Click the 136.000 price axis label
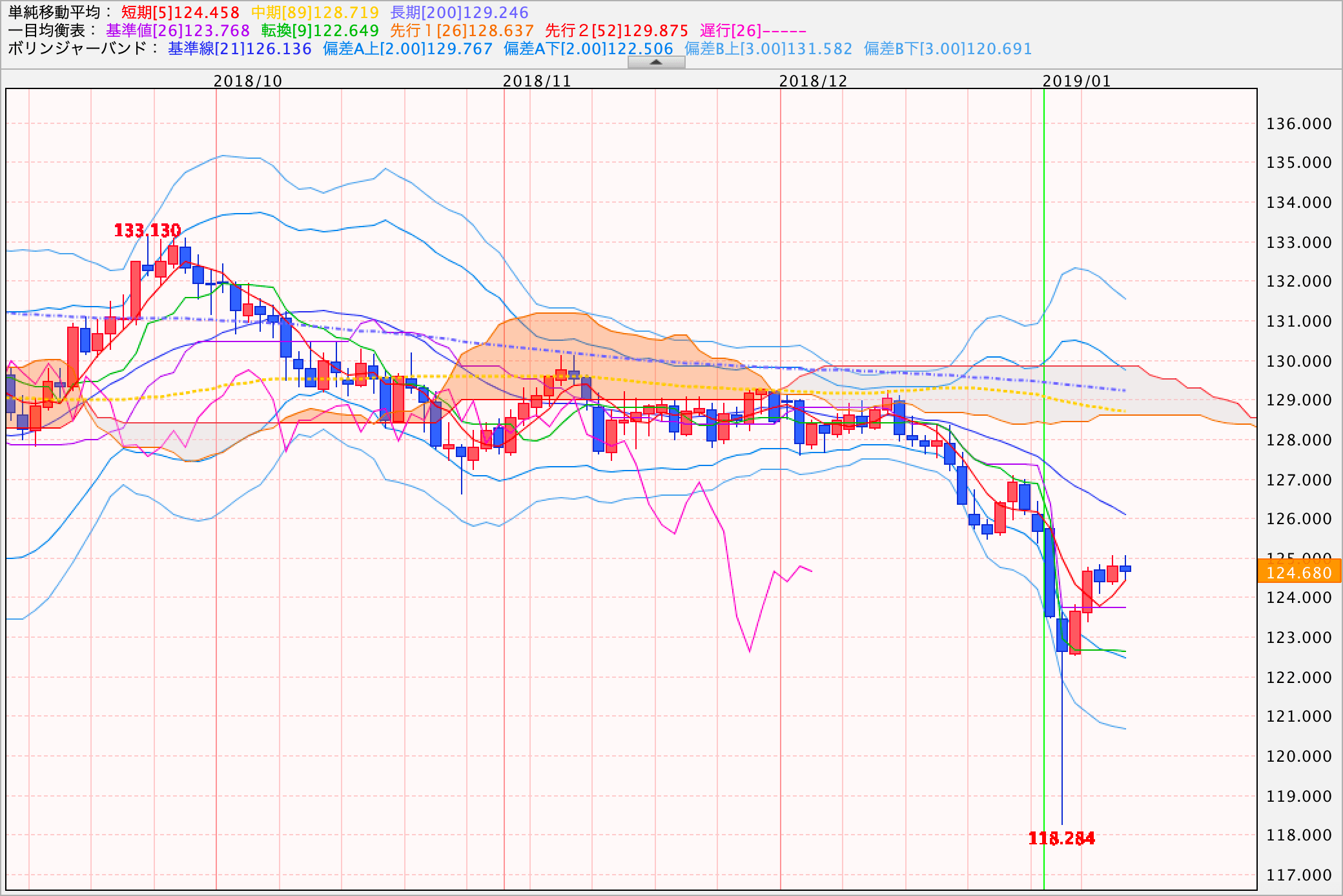1343x896 pixels. coord(1299,124)
